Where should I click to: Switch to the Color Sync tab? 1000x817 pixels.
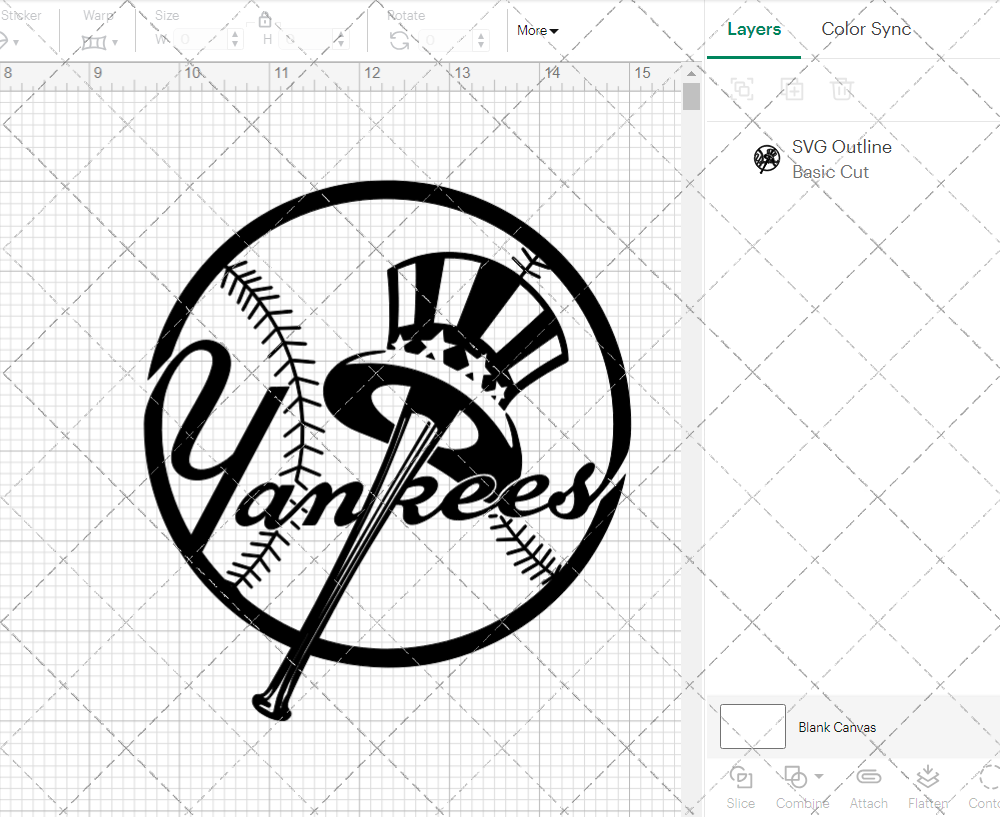pos(866,29)
